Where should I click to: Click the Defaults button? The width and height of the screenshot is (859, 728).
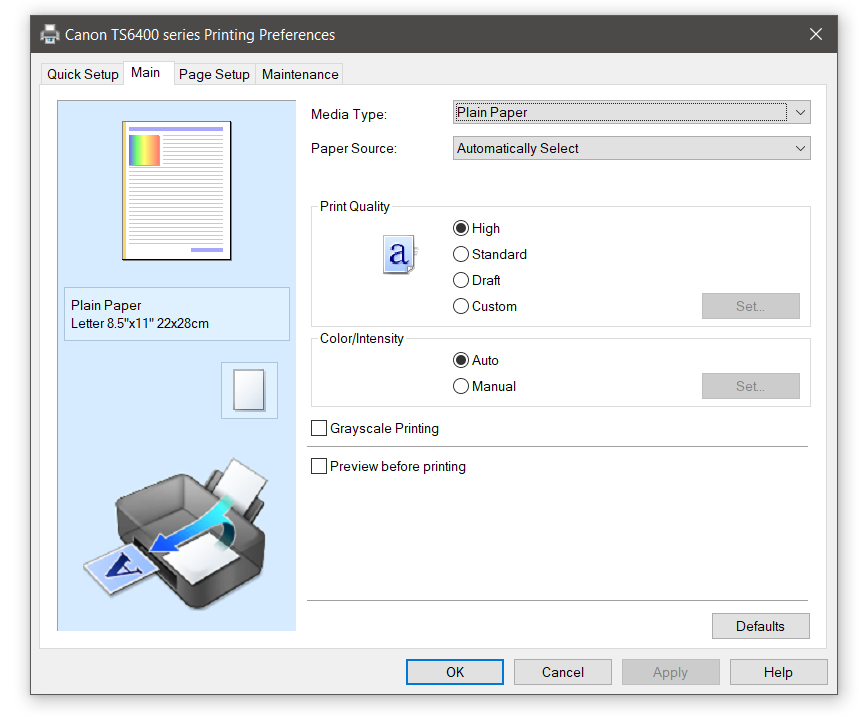pyautogui.click(x=760, y=626)
